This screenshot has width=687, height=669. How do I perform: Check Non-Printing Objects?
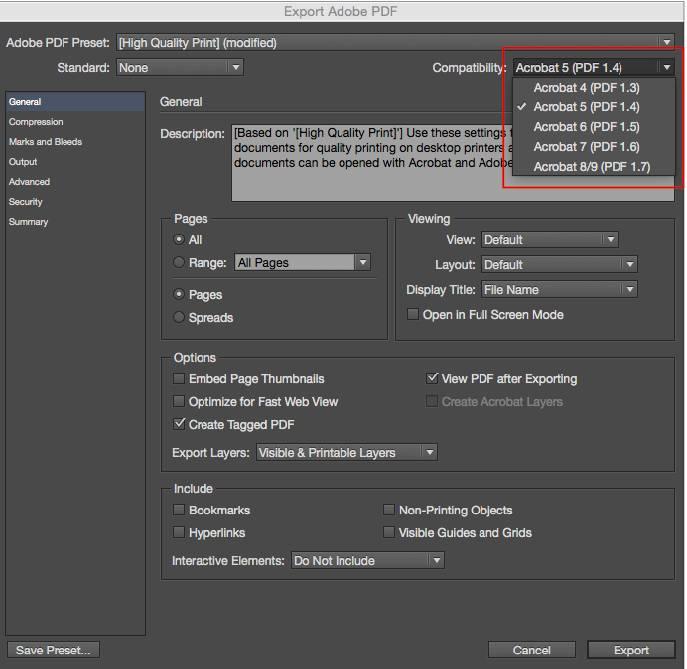click(389, 510)
